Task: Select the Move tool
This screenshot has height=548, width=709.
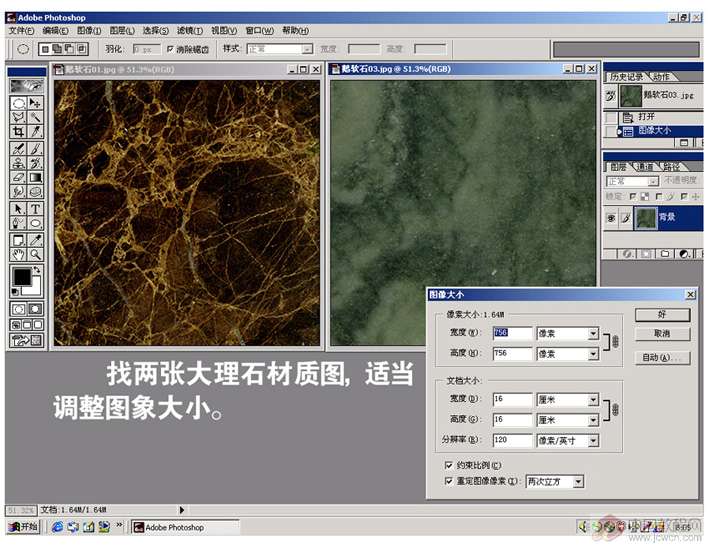Action: click(35, 104)
